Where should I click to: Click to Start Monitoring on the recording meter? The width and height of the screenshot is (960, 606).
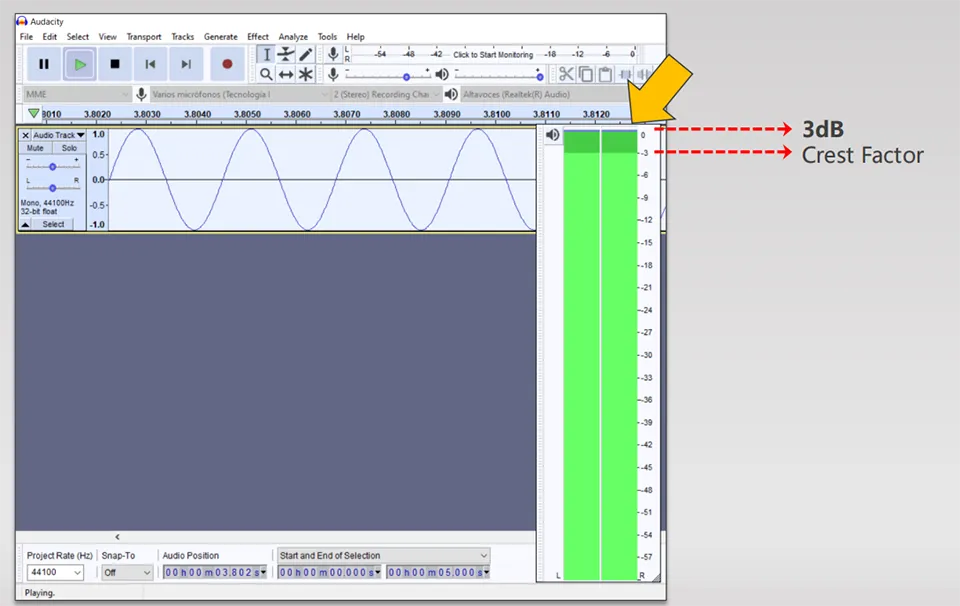[x=493, y=54]
